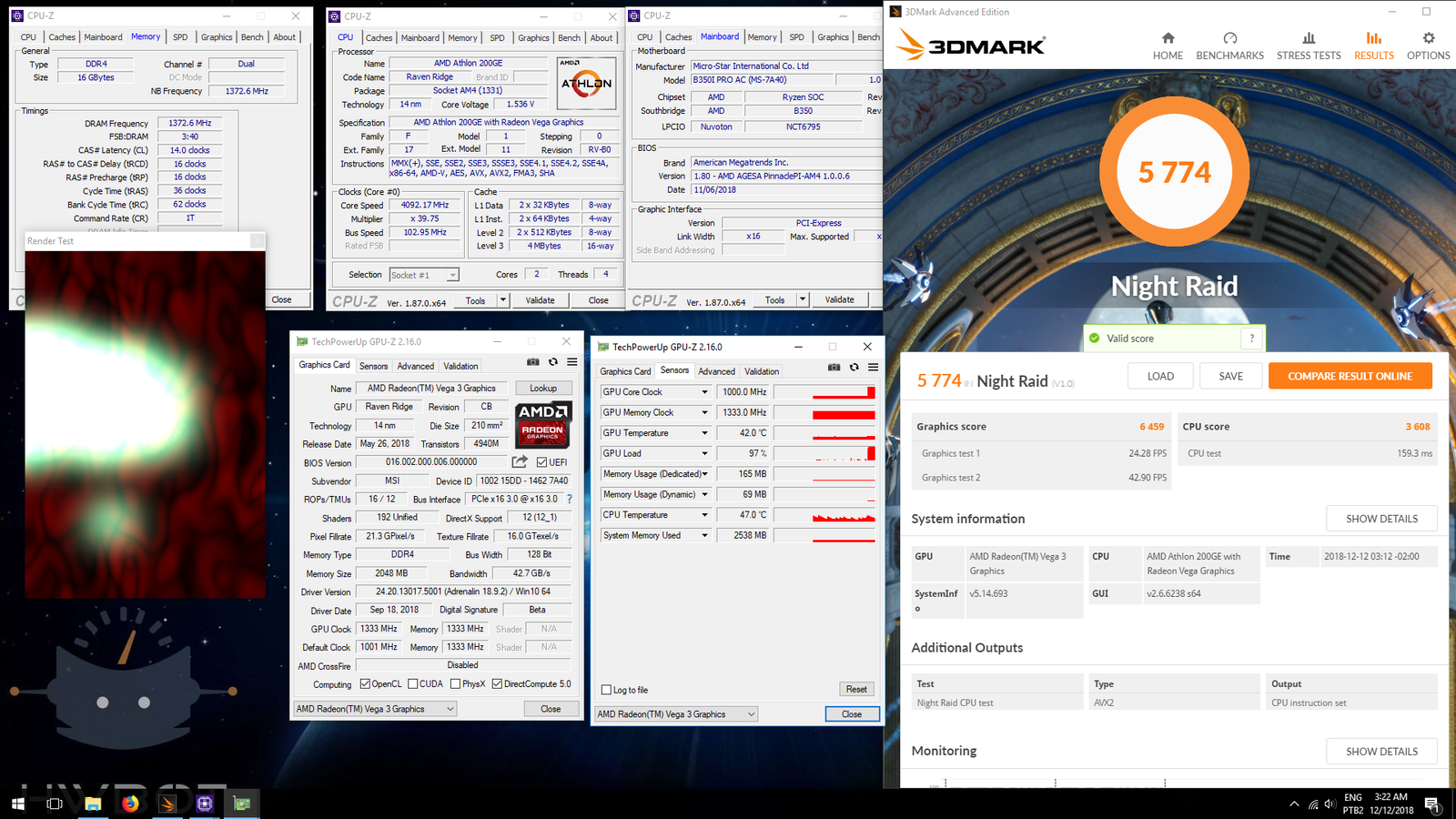
Task: Open 3DMark Options gear
Action: 1428,45
